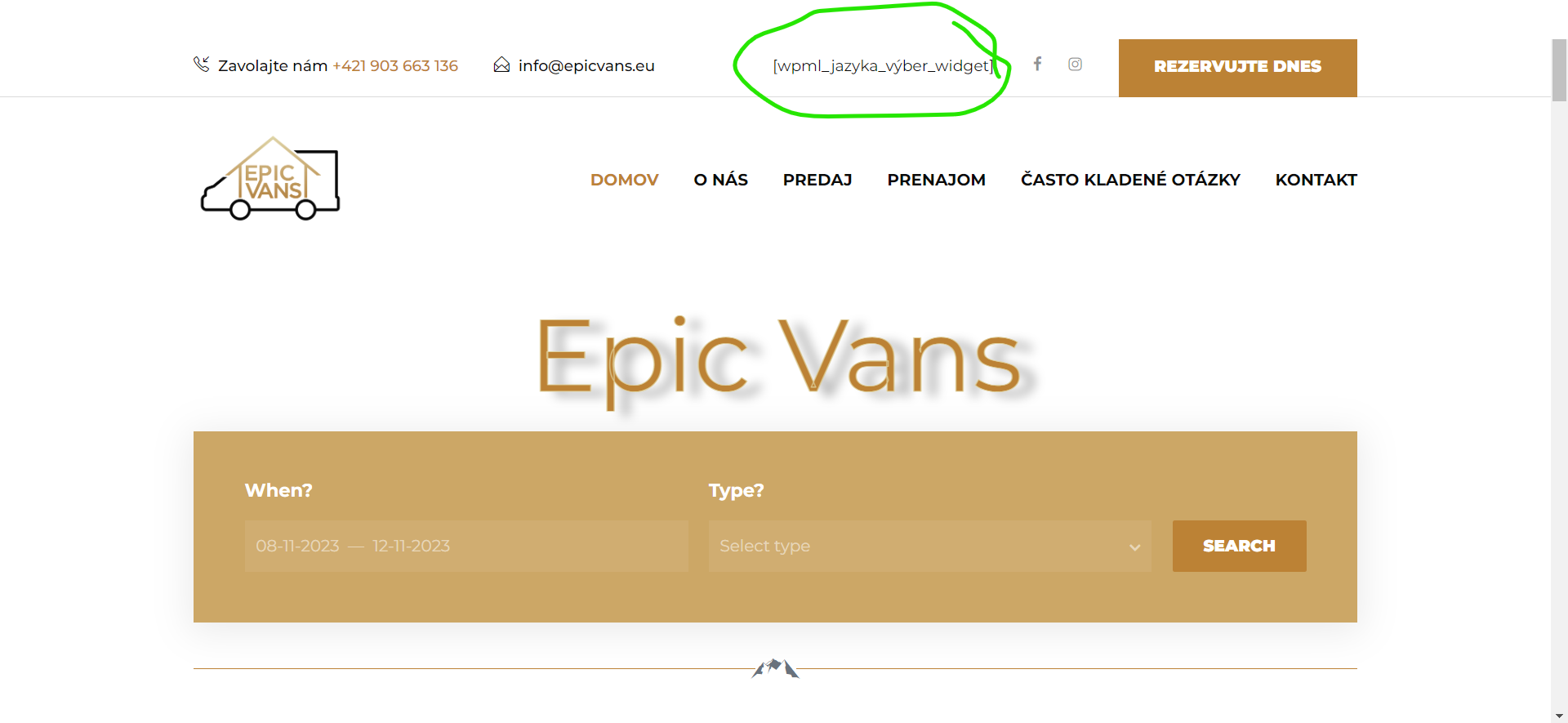Open ČASTO KLADENÉ OTÁZKY page
The width and height of the screenshot is (1568, 723).
pyautogui.click(x=1130, y=180)
